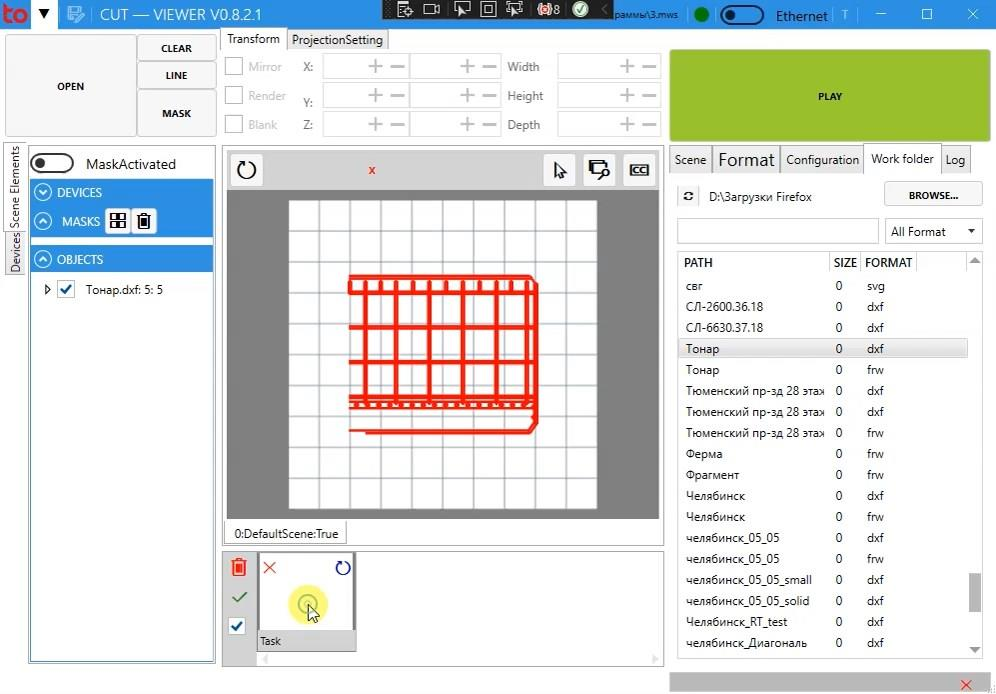Image resolution: width=996 pixels, height=694 pixels.
Task: Toggle the MaskActivated switch
Action: click(53, 164)
